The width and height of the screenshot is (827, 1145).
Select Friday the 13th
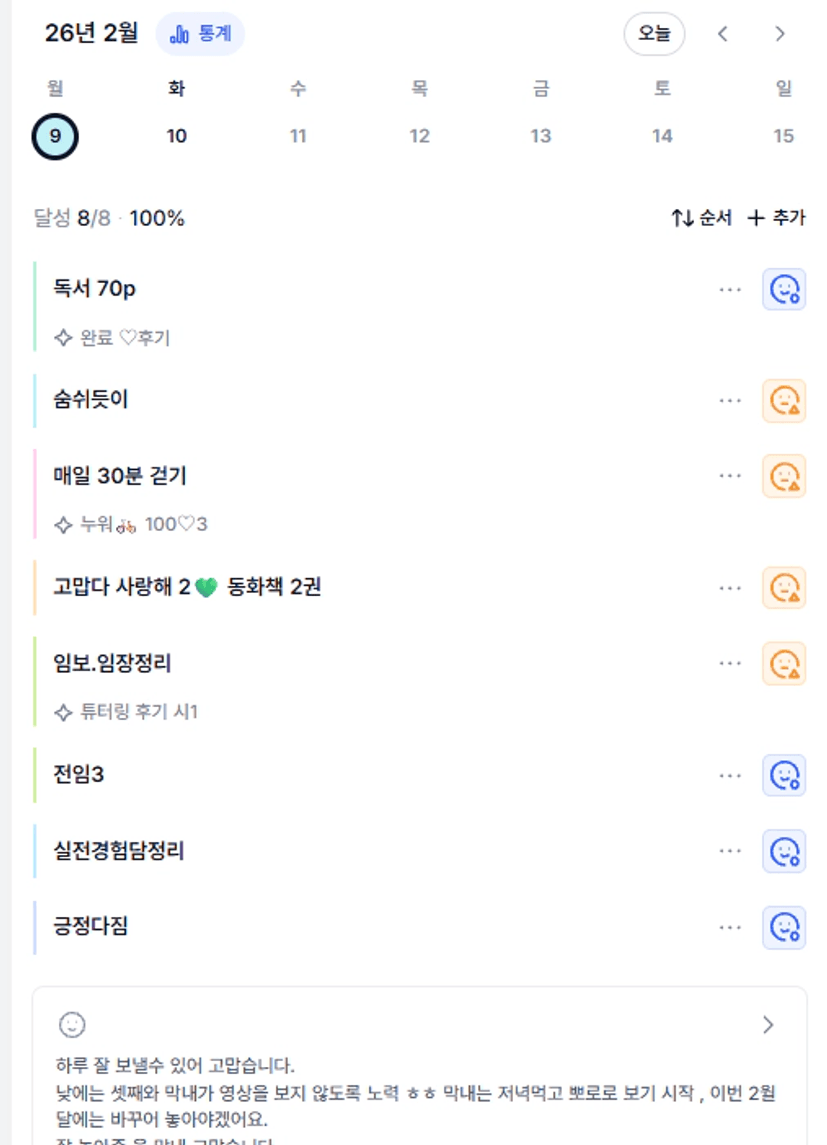click(x=541, y=136)
